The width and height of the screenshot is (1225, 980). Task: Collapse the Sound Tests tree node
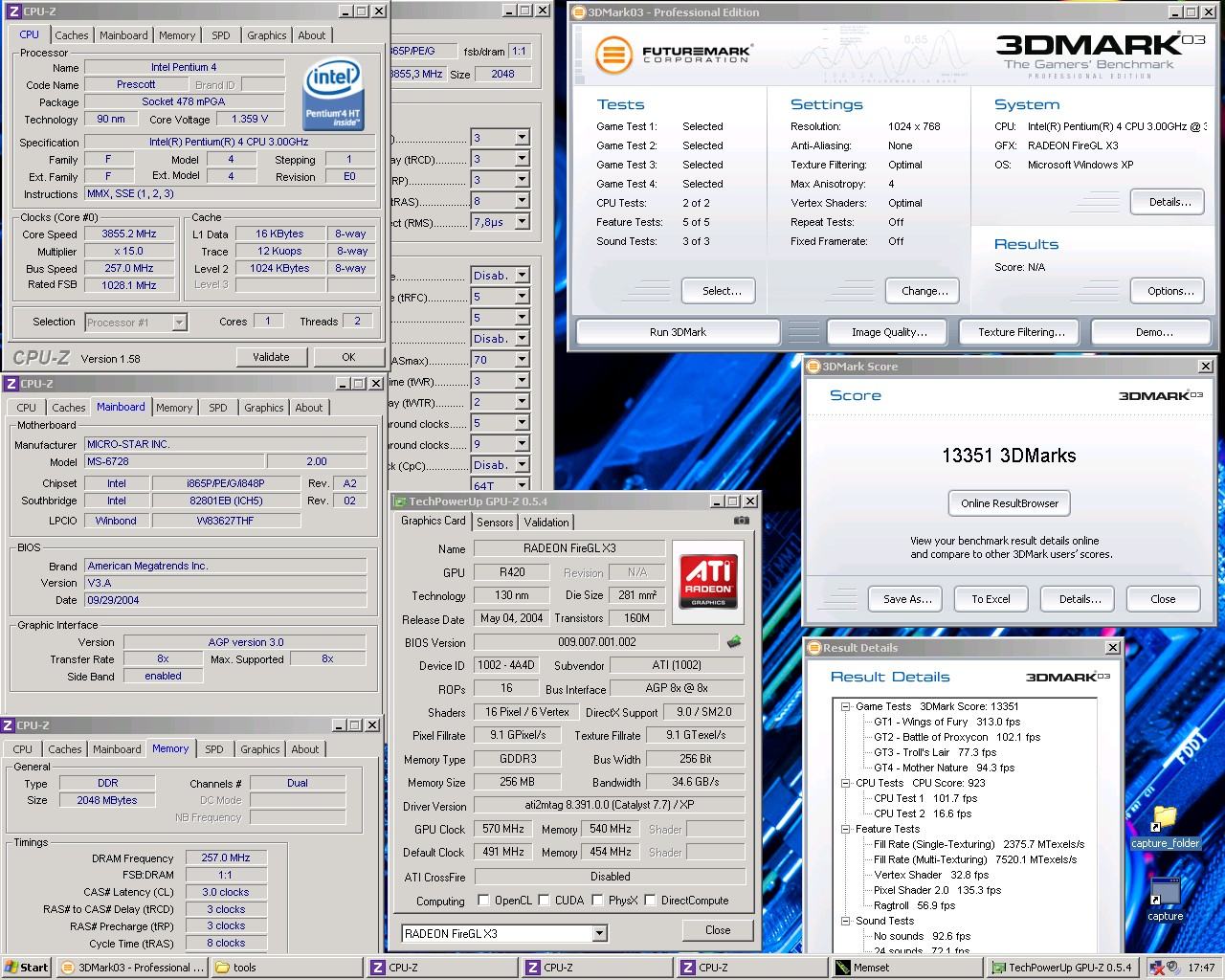point(845,921)
